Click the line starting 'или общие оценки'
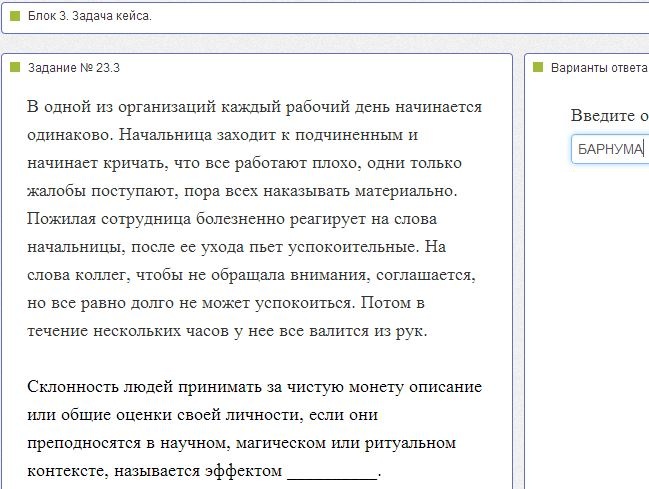The image size is (649, 489). coord(202,415)
